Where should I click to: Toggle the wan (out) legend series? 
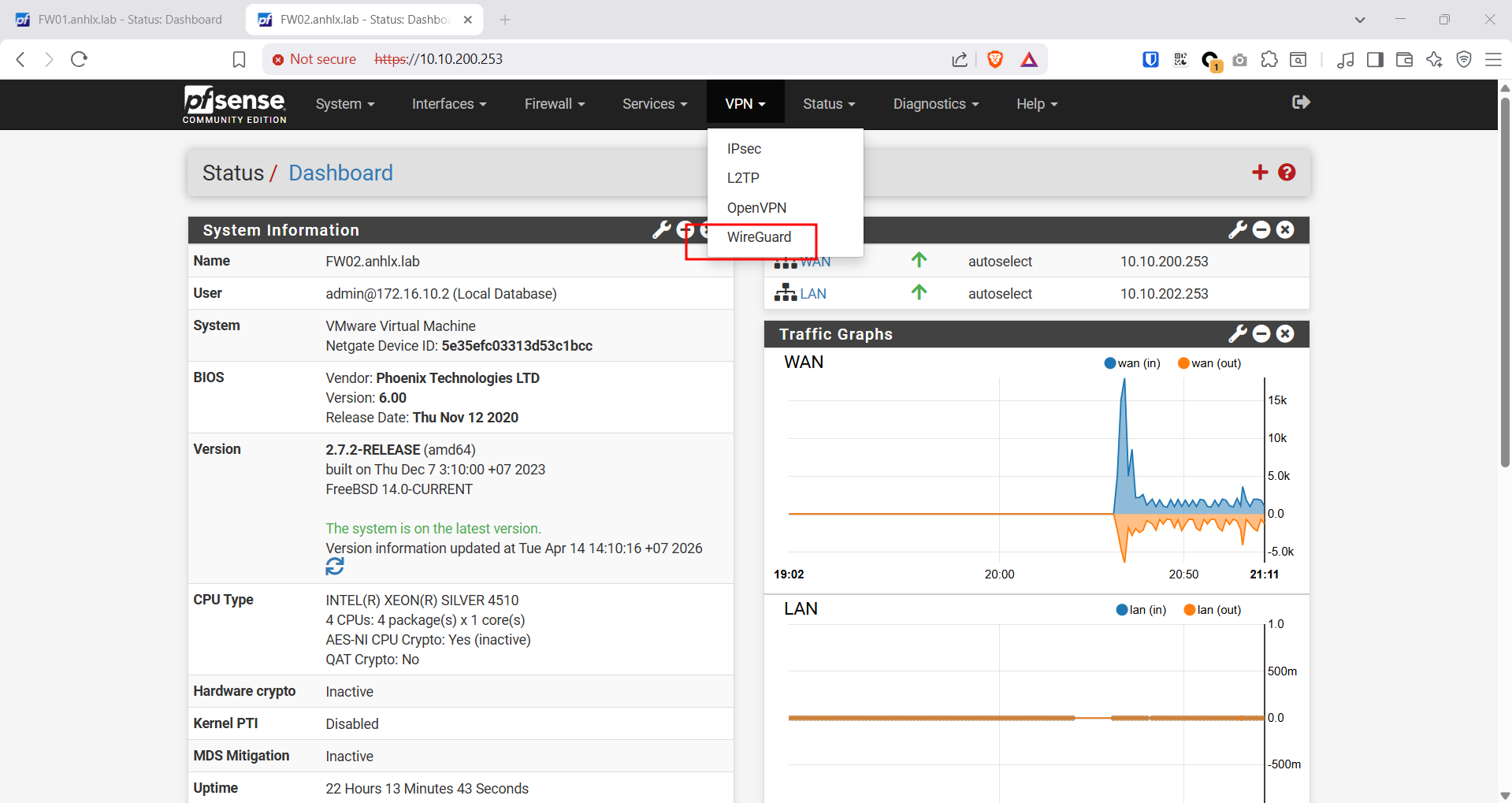coord(1209,363)
